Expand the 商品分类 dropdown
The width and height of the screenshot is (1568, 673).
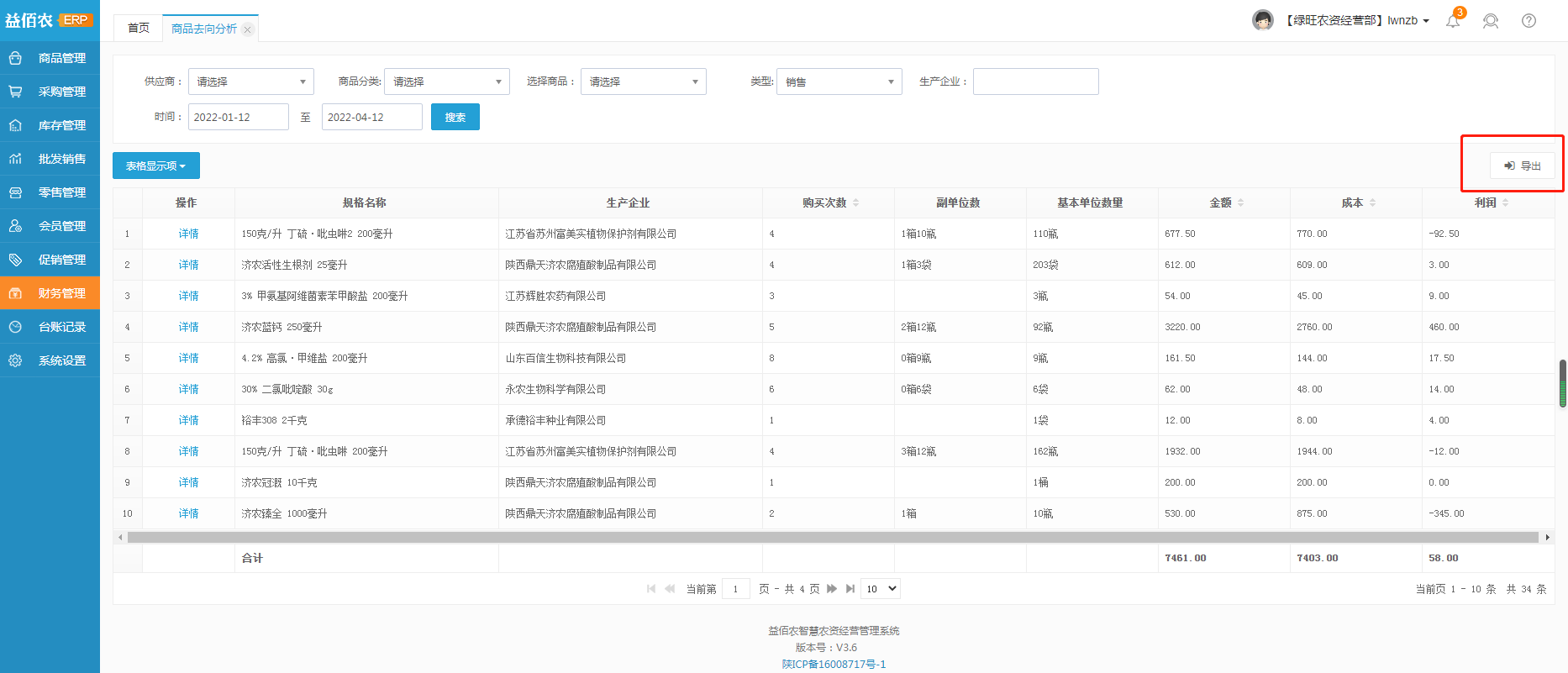pyautogui.click(x=447, y=81)
